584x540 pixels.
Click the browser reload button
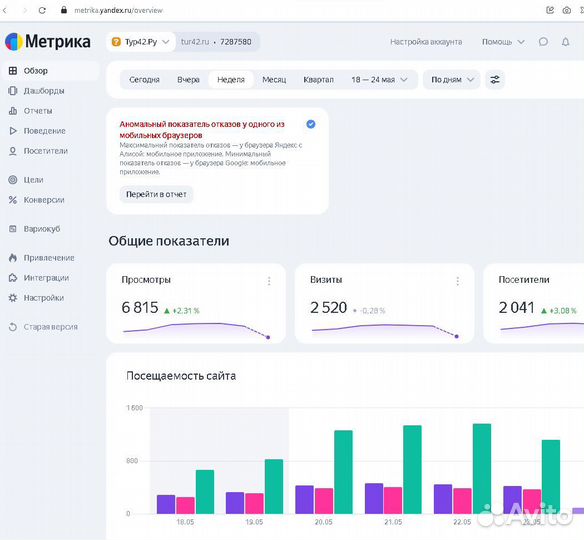pos(42,10)
